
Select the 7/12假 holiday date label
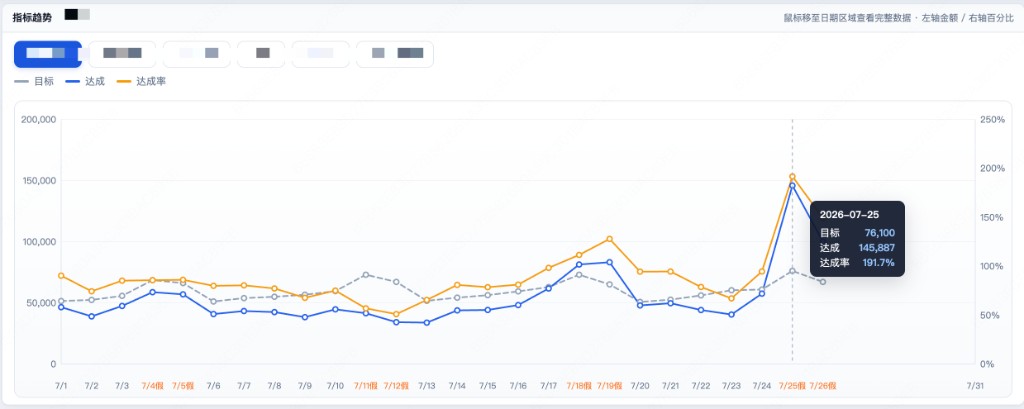(x=396, y=386)
